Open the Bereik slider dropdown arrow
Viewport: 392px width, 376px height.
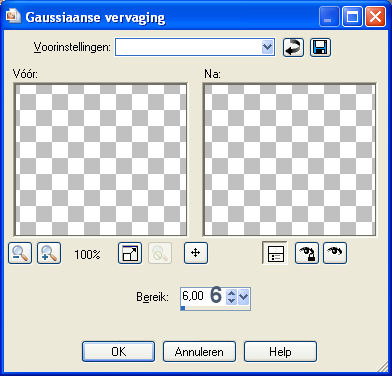244,296
